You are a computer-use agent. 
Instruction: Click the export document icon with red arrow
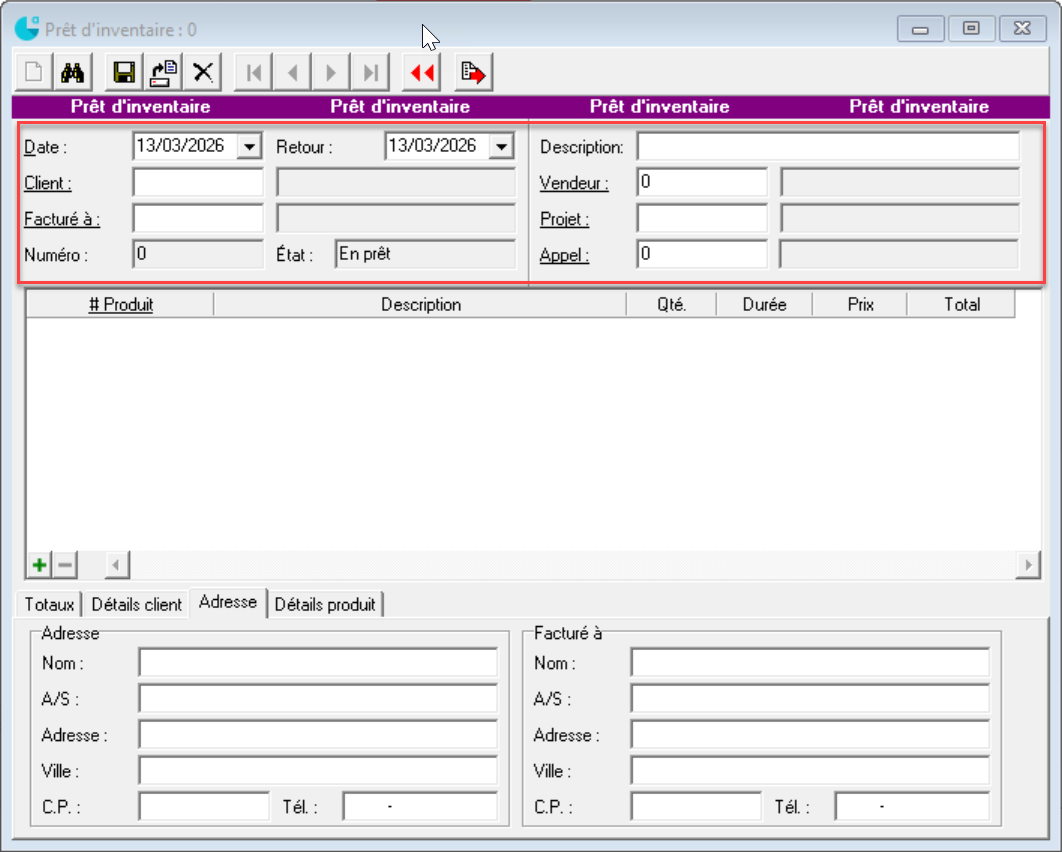click(473, 72)
